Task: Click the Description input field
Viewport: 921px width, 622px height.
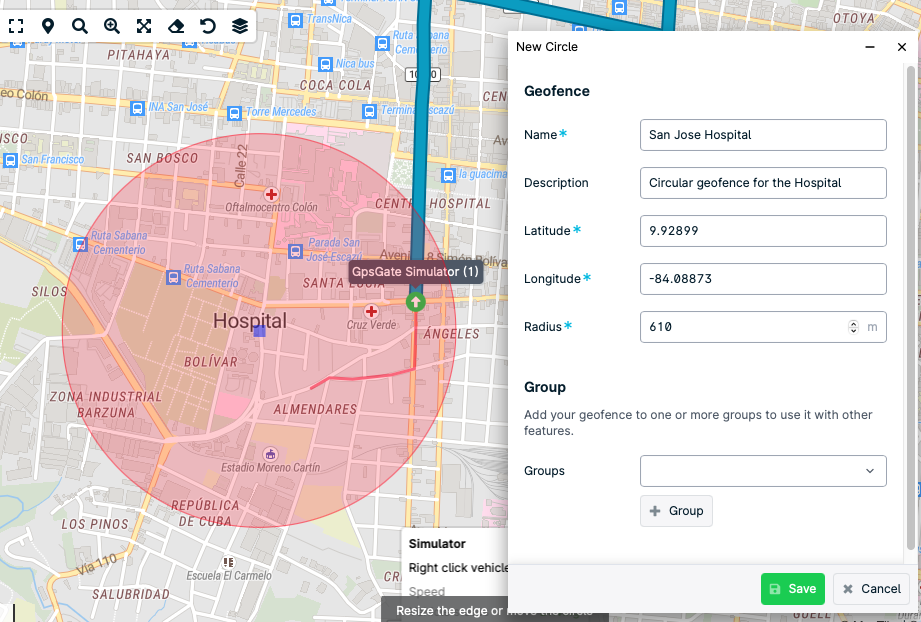Action: point(763,183)
